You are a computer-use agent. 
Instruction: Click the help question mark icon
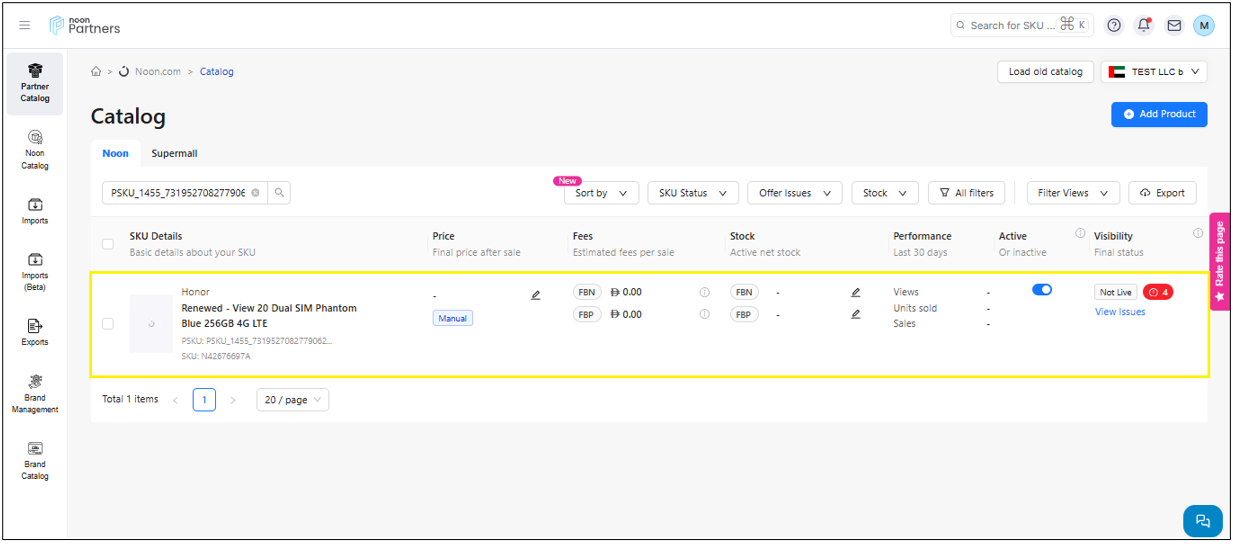(x=1114, y=25)
